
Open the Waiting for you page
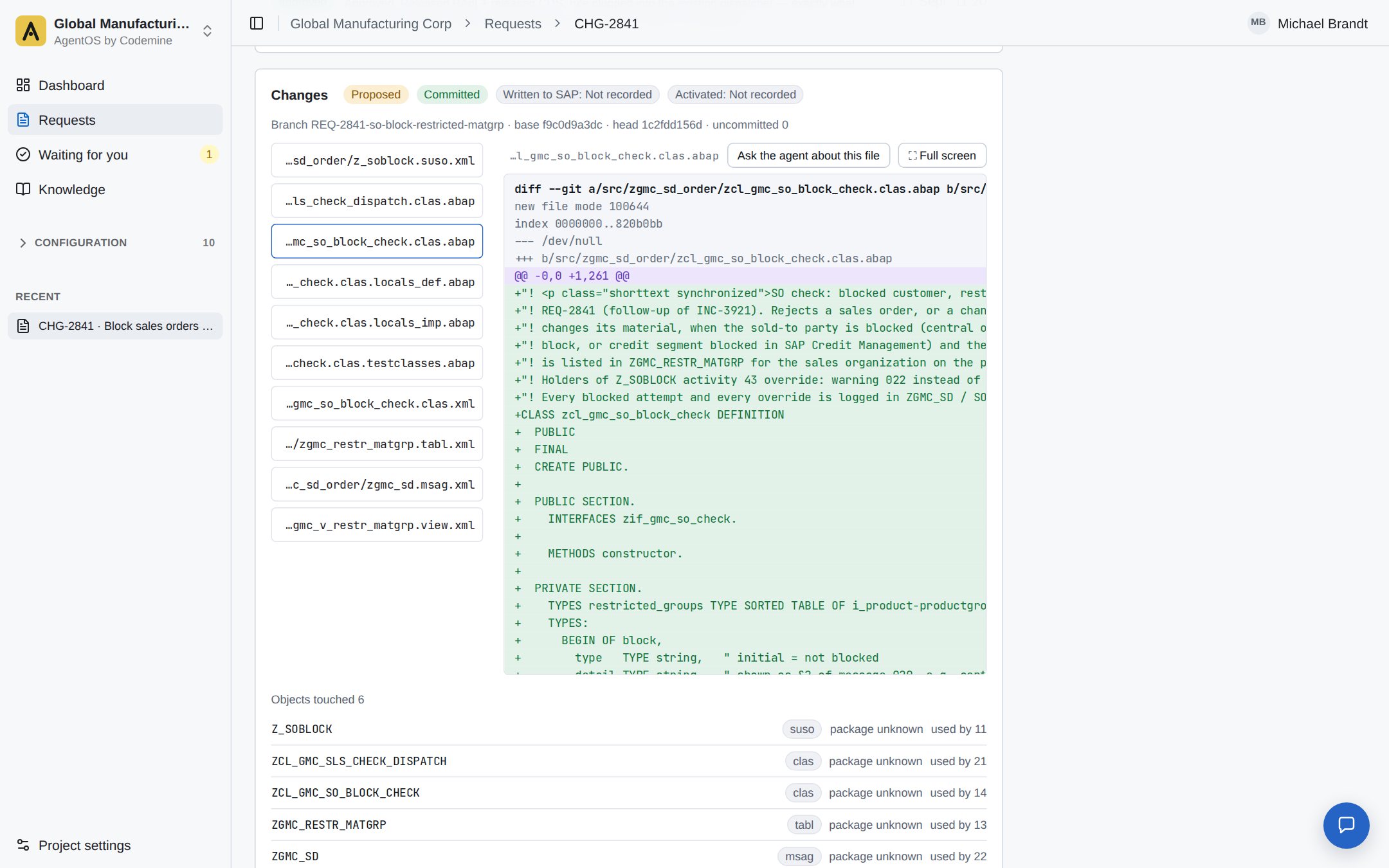115,154
